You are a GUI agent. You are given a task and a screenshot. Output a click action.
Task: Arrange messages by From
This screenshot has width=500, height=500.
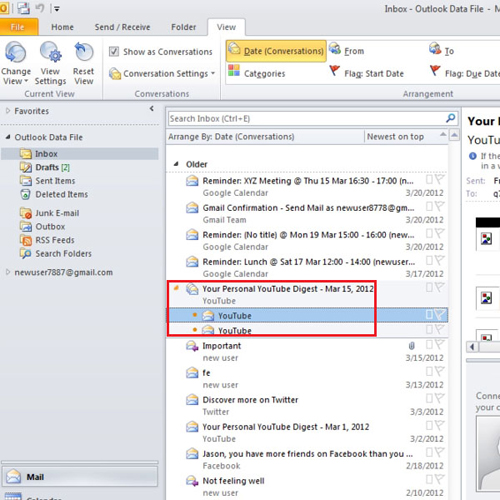click(x=347, y=51)
